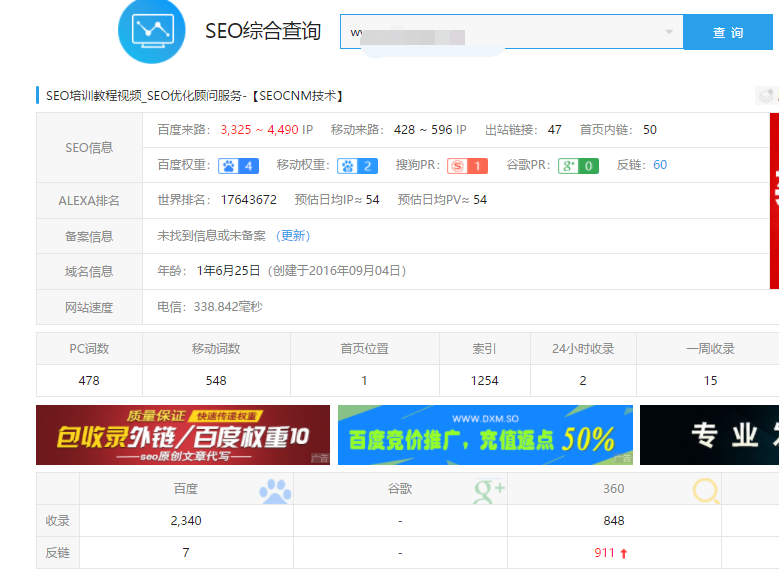Click the 360 magnifier icon in table header
Image resolution: width=779 pixels, height=573 pixels.
coord(706,490)
